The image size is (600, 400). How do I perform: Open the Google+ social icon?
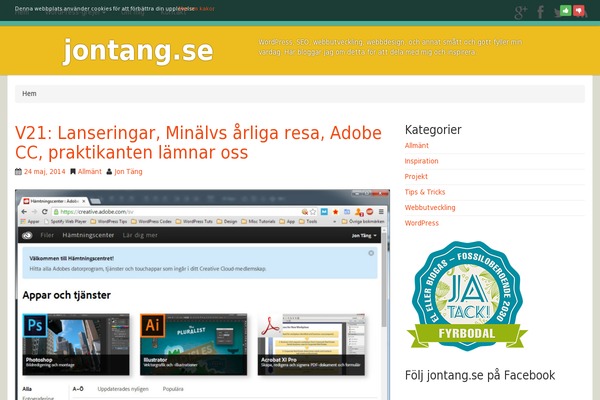click(520, 12)
